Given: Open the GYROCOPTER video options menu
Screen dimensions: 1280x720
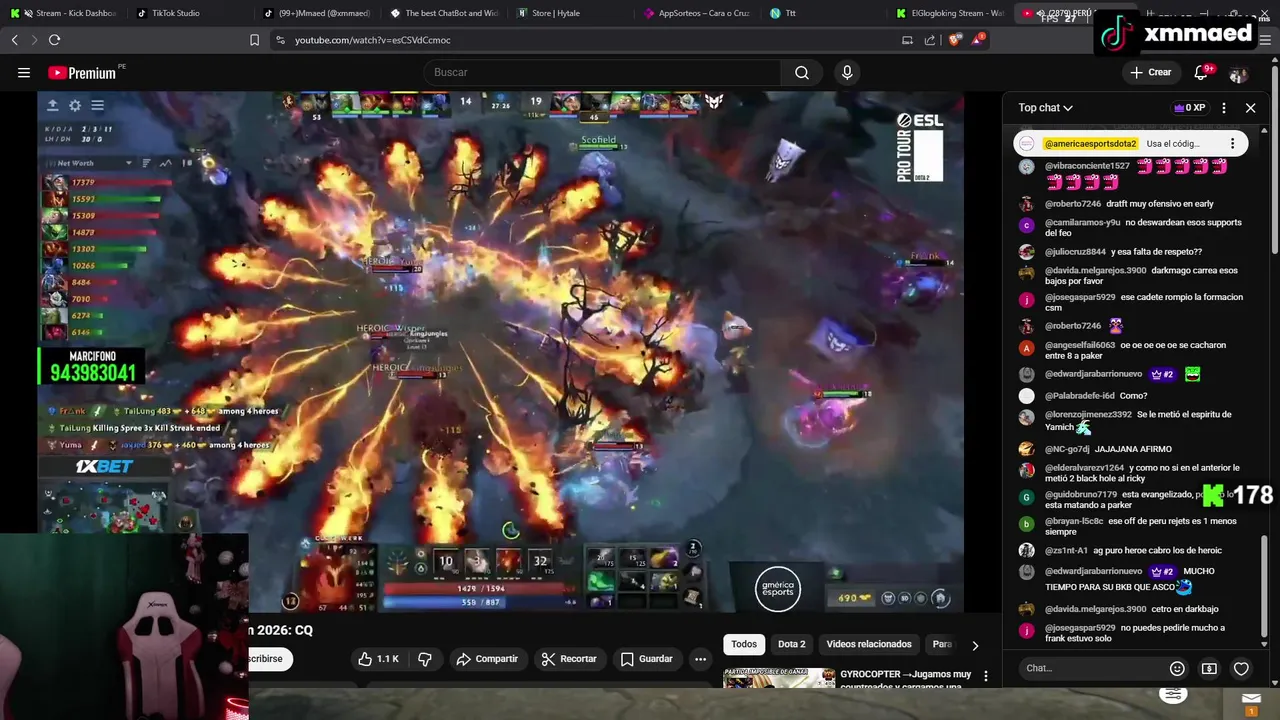Looking at the screenshot, I should pyautogui.click(x=986, y=677).
